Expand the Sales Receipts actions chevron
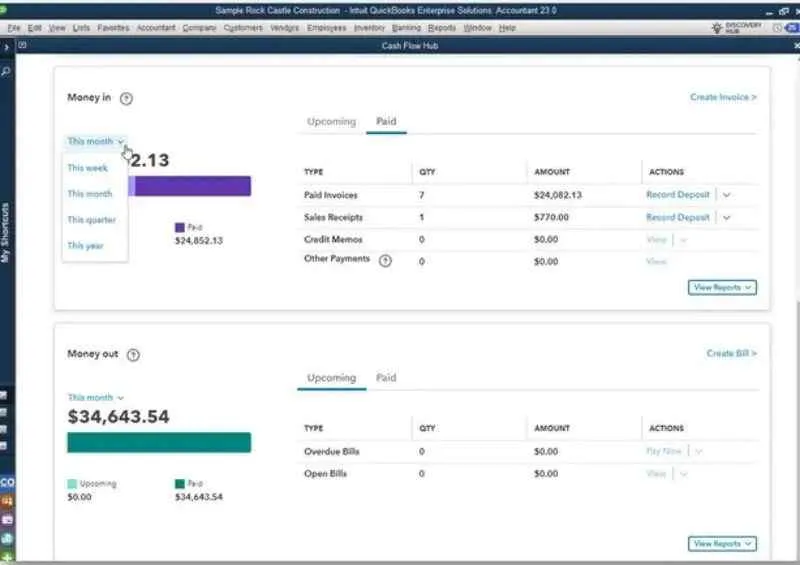 [727, 217]
